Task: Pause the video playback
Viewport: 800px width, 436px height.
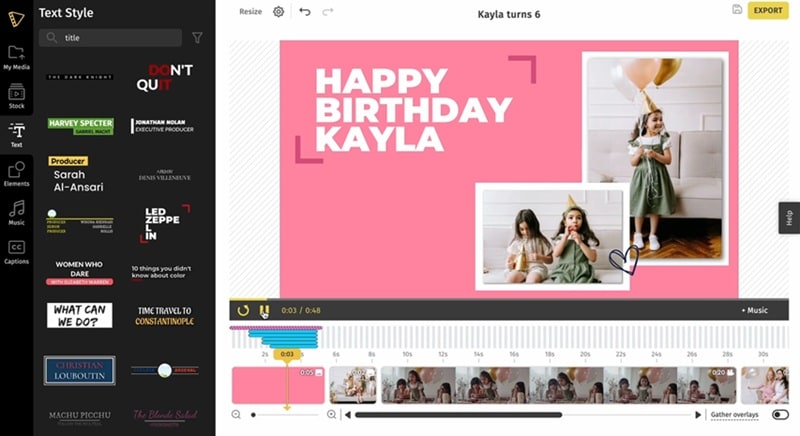Action: point(264,310)
